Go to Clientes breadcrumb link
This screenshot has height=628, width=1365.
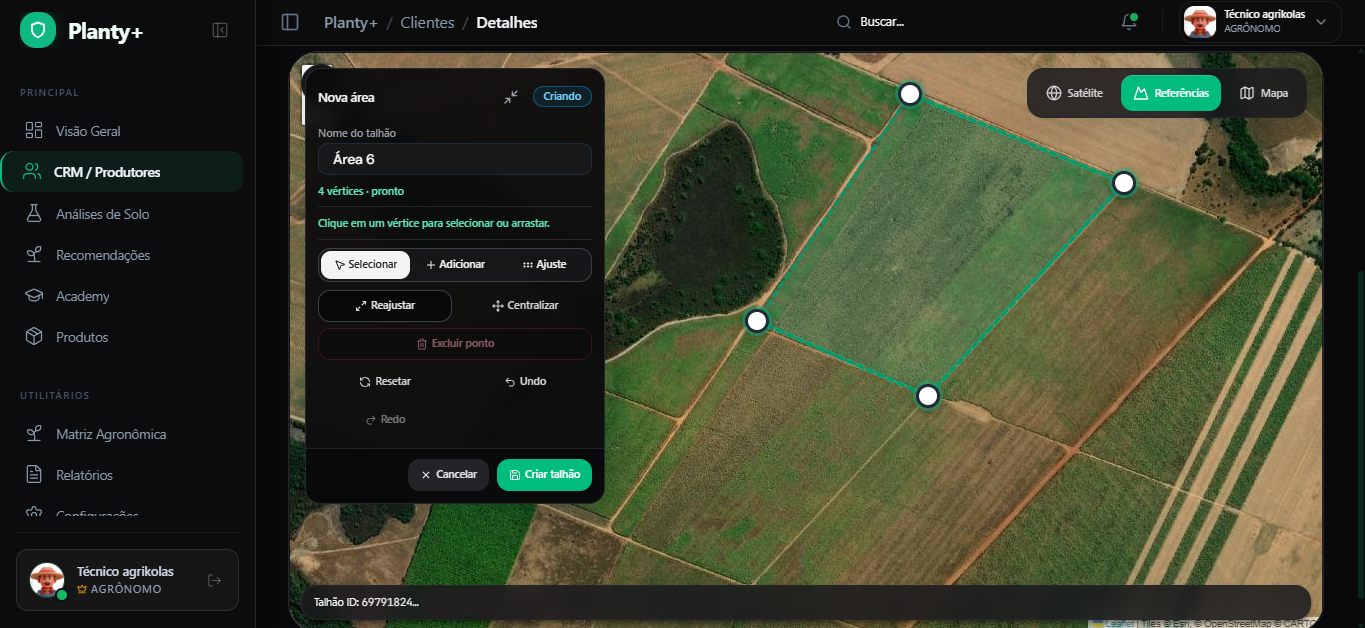coord(427,22)
